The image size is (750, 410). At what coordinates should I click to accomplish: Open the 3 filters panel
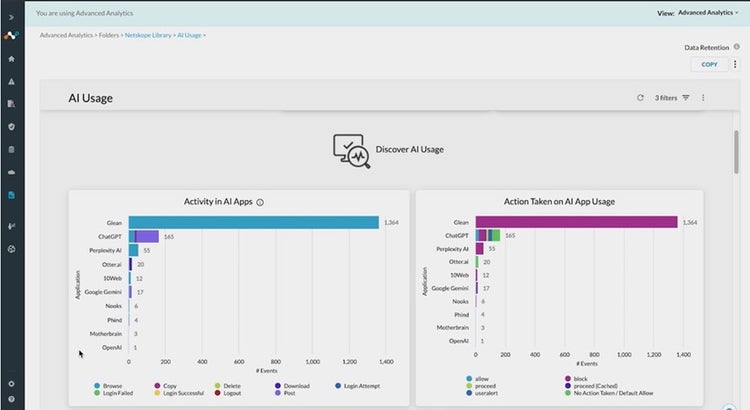(x=672, y=98)
